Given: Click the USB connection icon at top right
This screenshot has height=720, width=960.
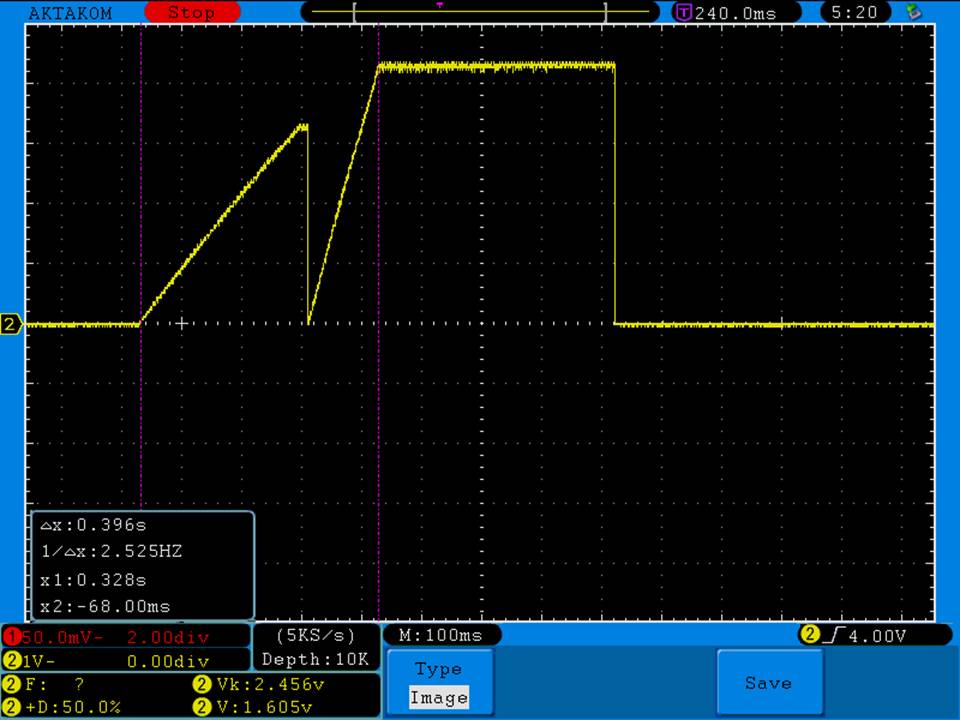Looking at the screenshot, I should click(913, 13).
